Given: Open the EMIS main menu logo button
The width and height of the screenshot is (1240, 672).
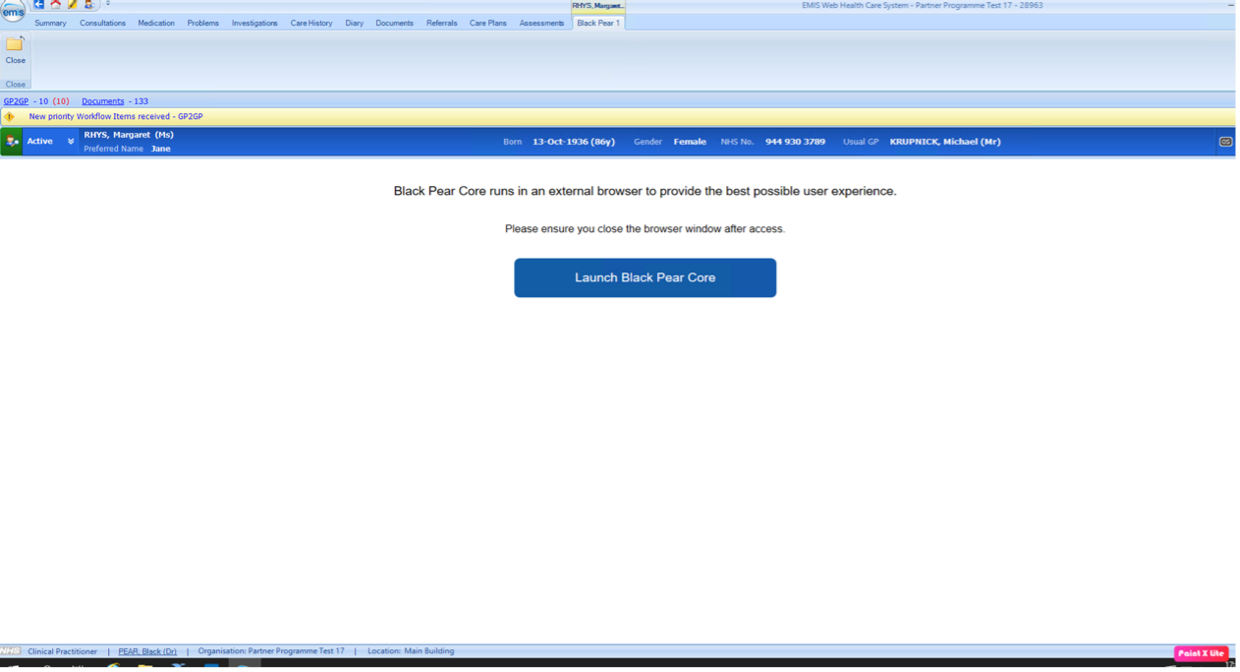Looking at the screenshot, I should point(12,12).
